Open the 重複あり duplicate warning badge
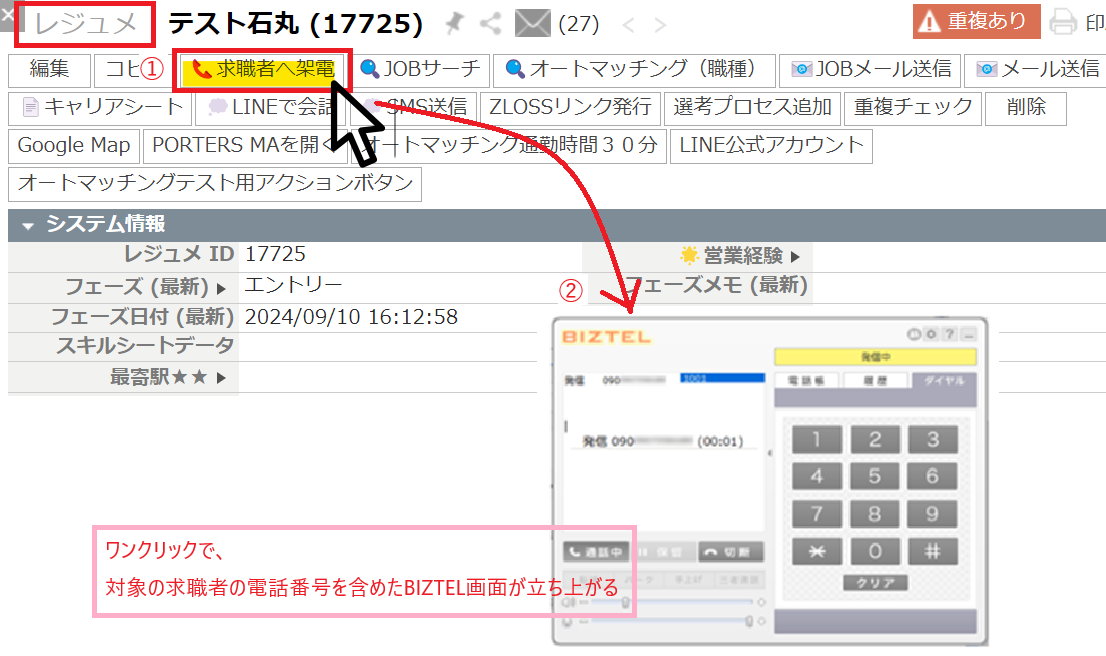Image resolution: width=1106 pixels, height=656 pixels. pos(976,21)
